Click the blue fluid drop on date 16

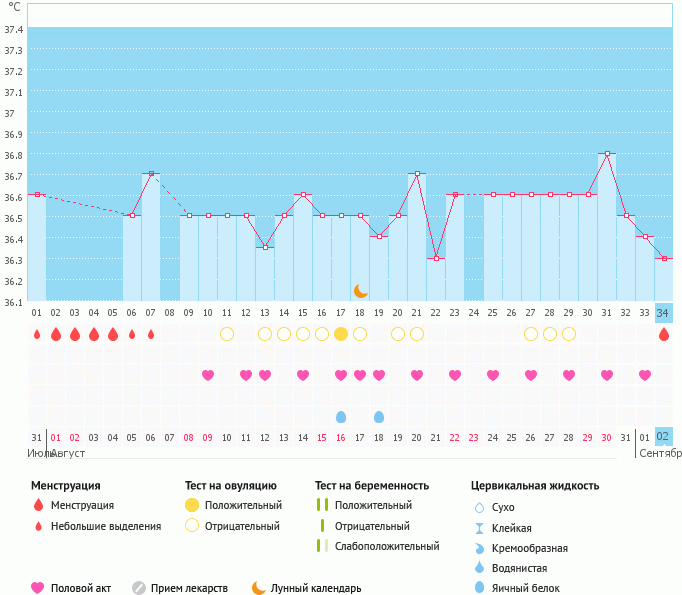(341, 416)
